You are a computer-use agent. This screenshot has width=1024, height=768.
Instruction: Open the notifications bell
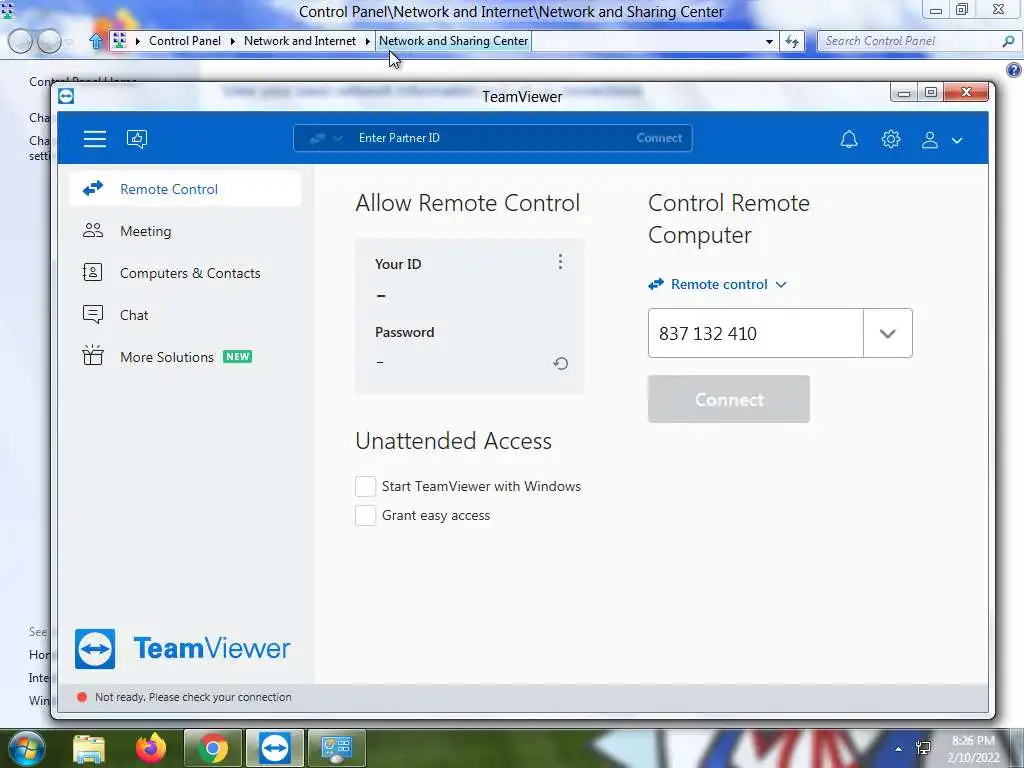coord(848,139)
